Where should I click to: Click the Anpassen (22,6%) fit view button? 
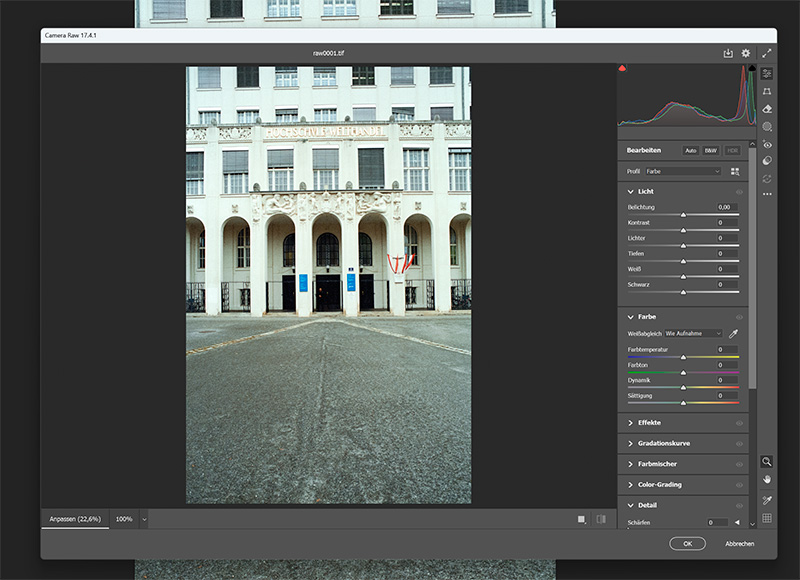[75, 519]
